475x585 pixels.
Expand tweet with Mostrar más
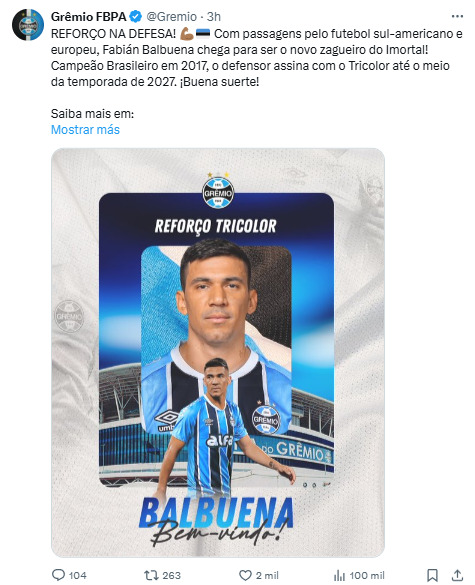(x=85, y=129)
